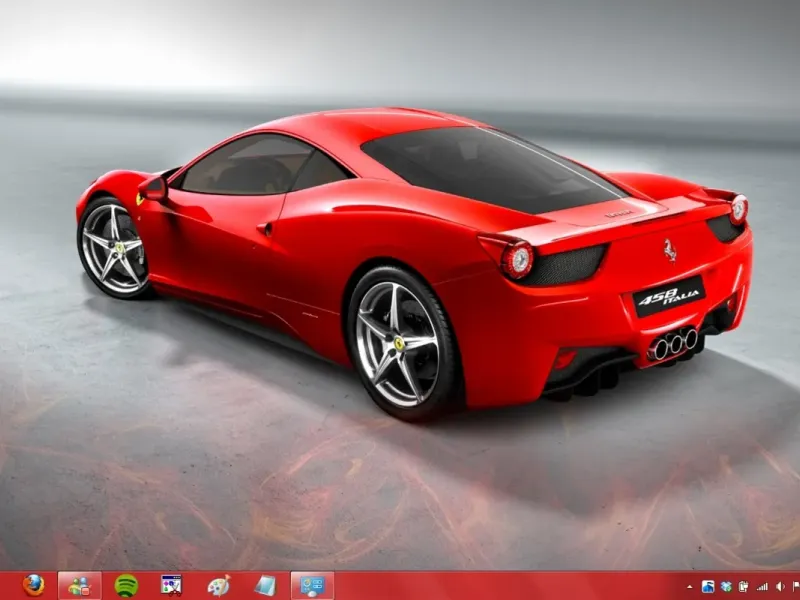Open the Snipping Tool with scissors icon
The width and height of the screenshot is (800, 600).
pos(172,585)
